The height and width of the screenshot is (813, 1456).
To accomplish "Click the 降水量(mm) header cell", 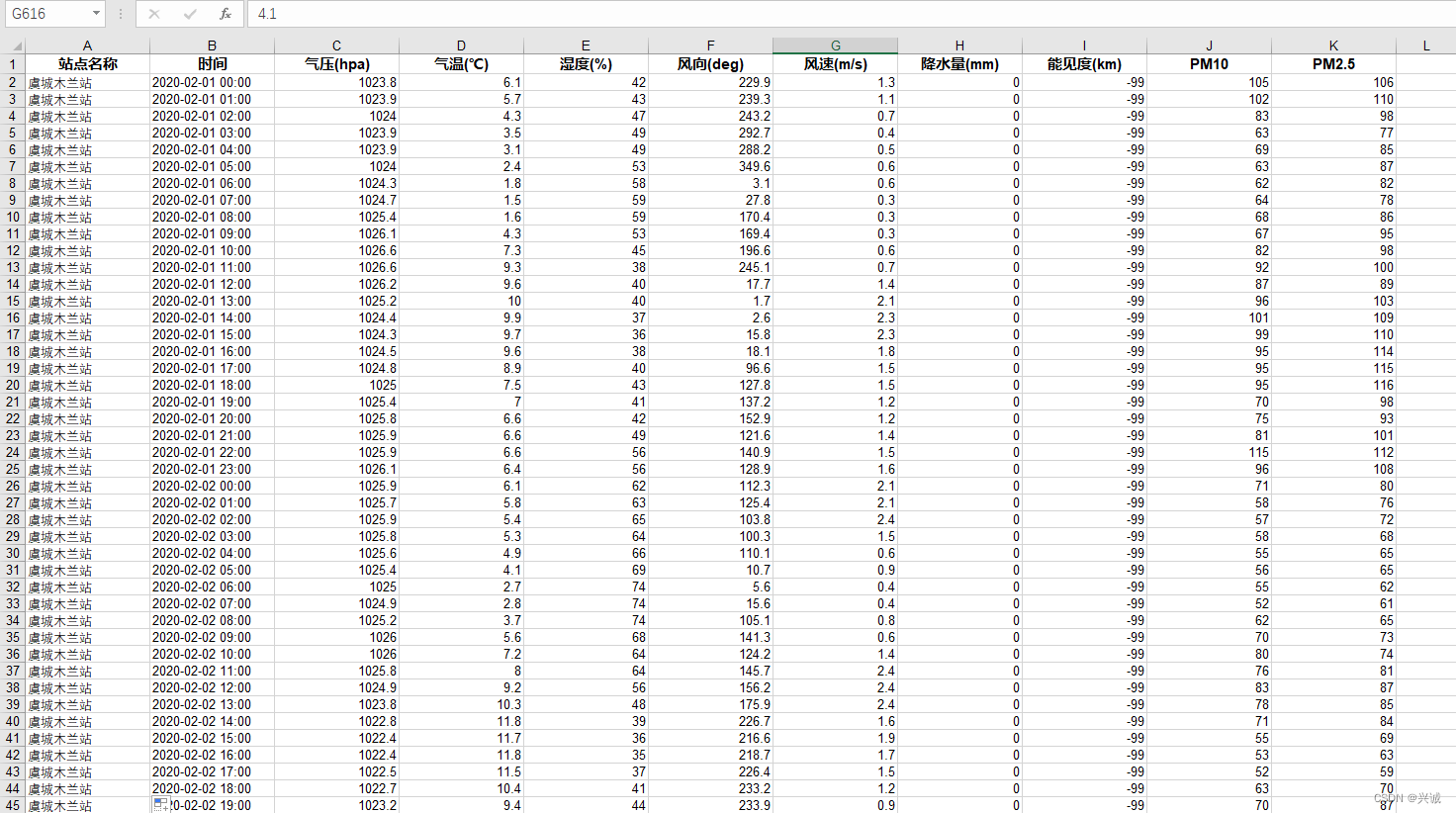I will [x=959, y=64].
